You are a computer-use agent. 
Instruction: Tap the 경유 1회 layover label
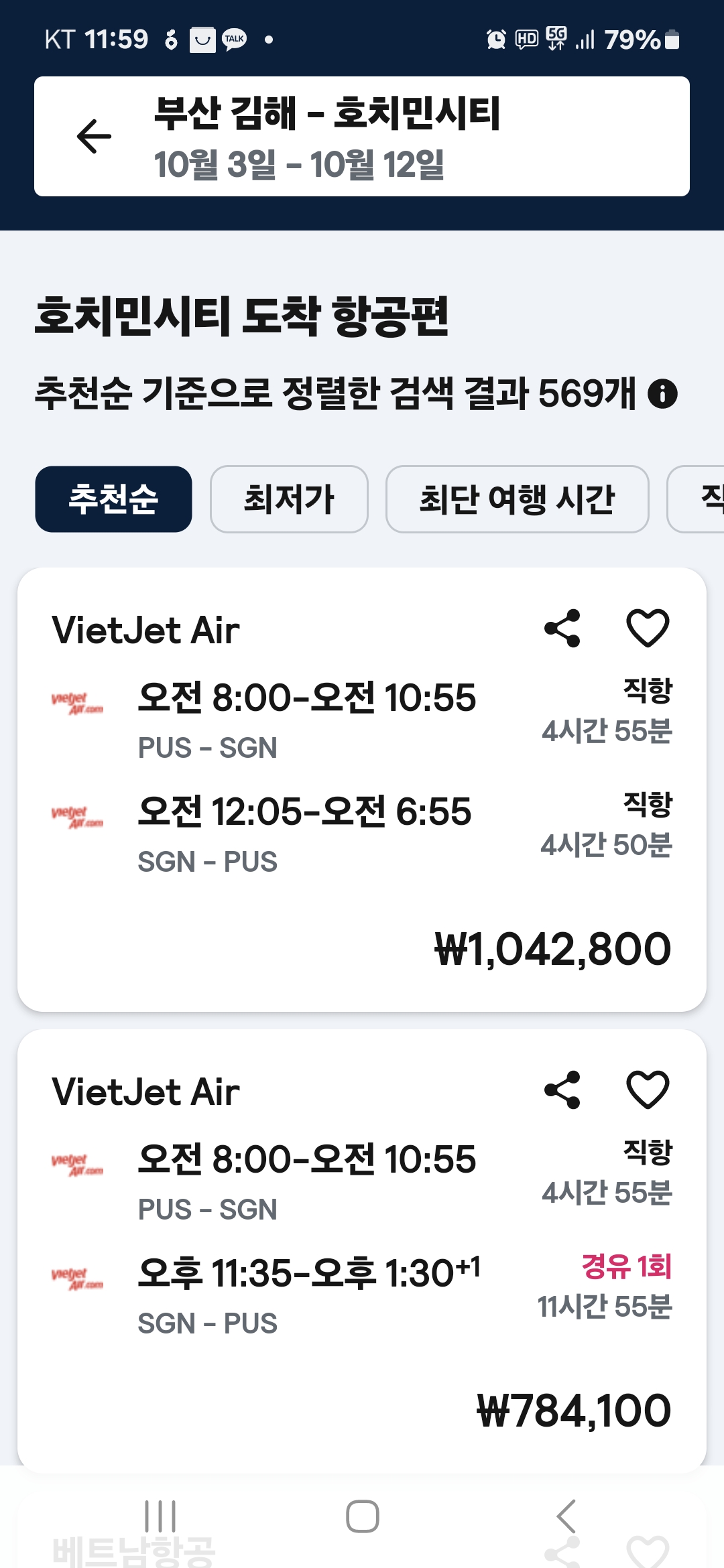[x=626, y=1266]
